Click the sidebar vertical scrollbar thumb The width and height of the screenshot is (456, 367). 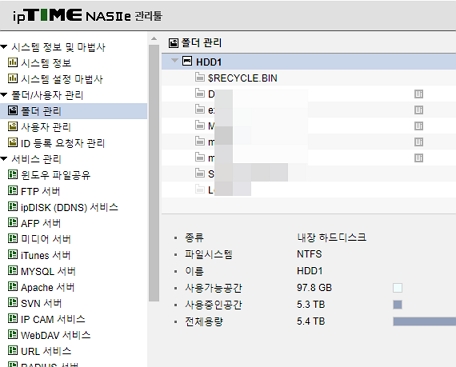154,173
